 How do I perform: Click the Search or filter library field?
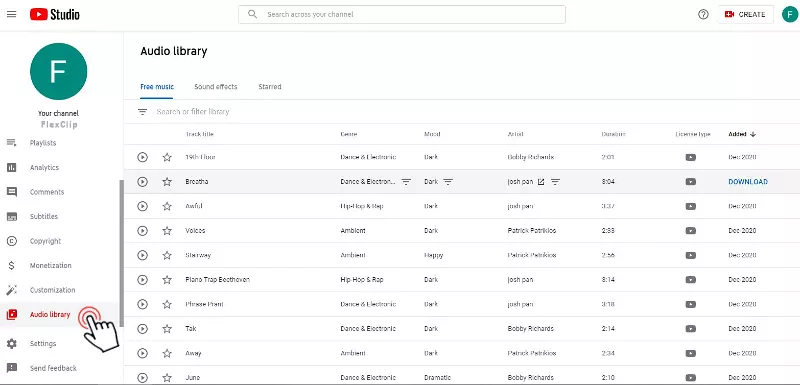193,112
